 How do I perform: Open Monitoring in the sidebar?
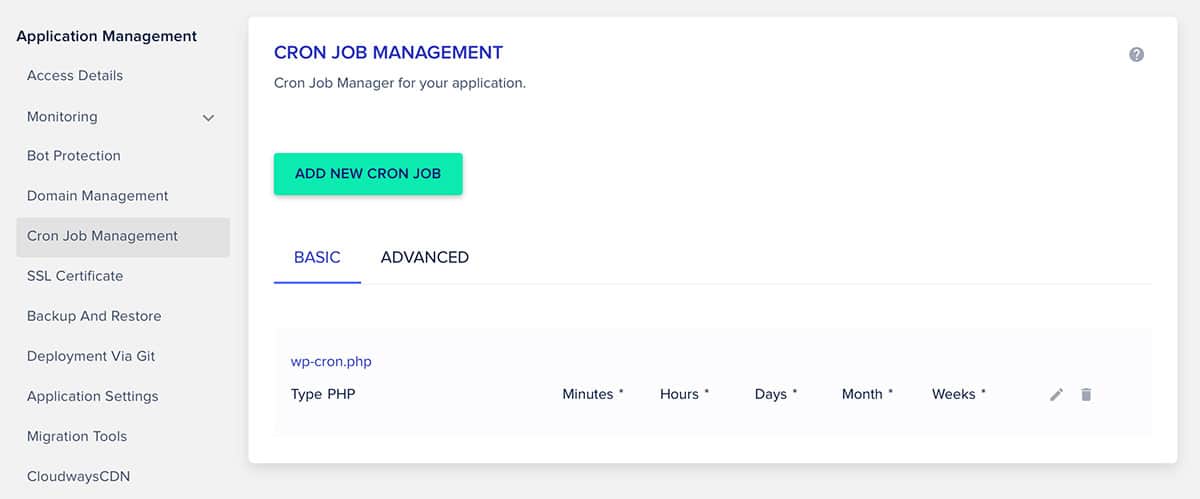(62, 116)
